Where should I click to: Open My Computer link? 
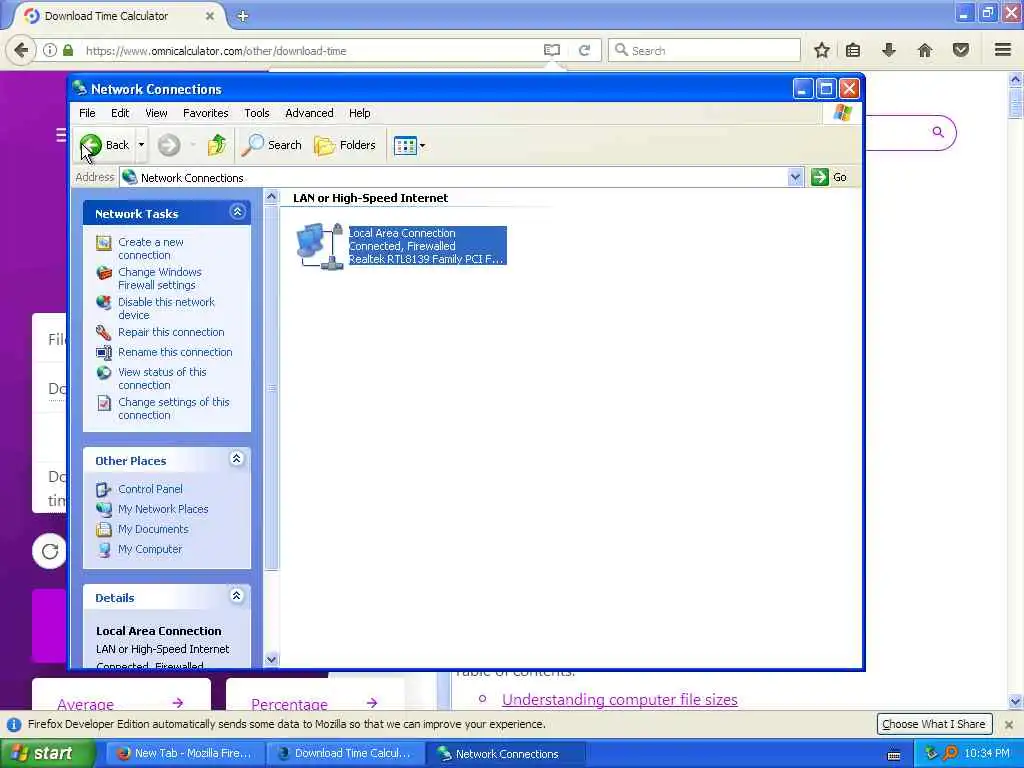[x=150, y=549]
